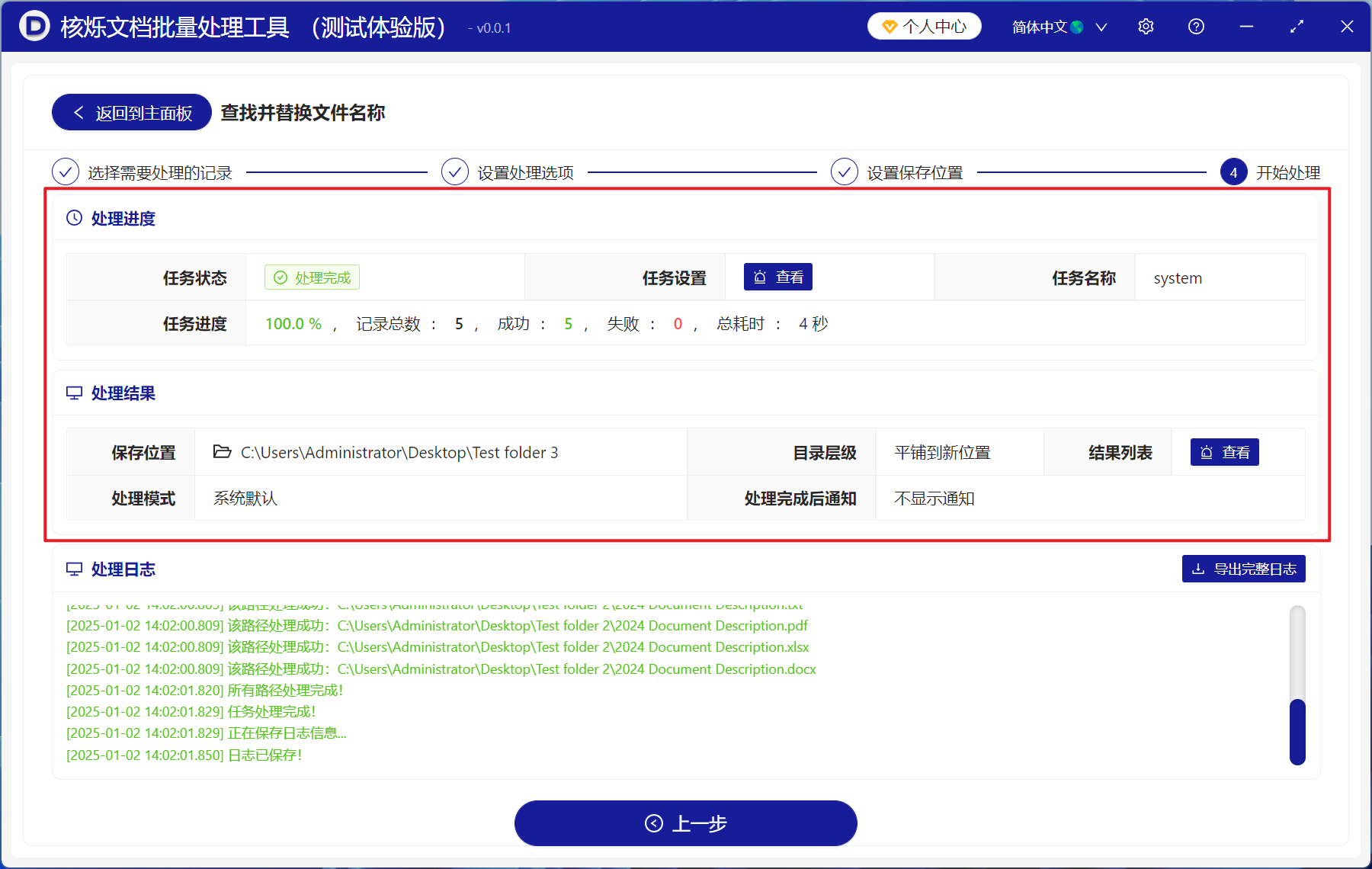Click the 系统默认 processing mode value
Screen dimensions: 1372x869
click(x=245, y=499)
